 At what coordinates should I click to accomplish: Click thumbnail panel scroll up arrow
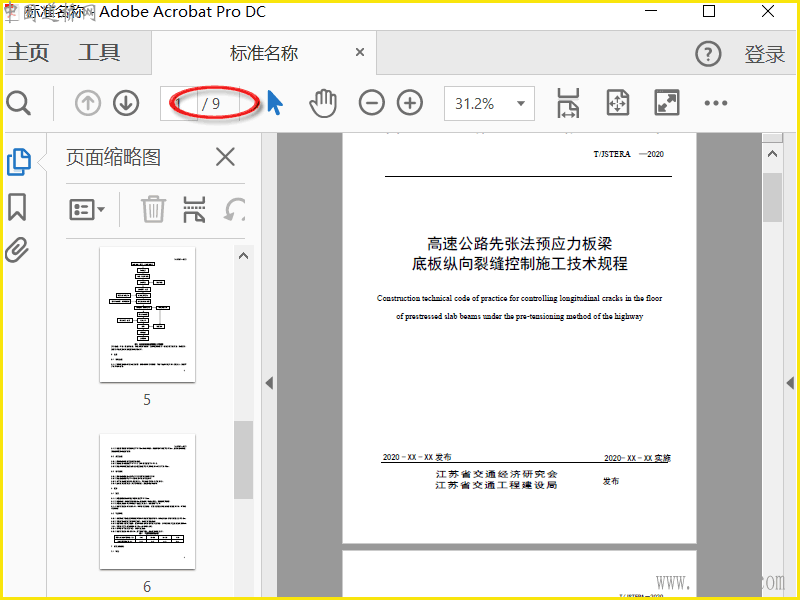point(243,256)
